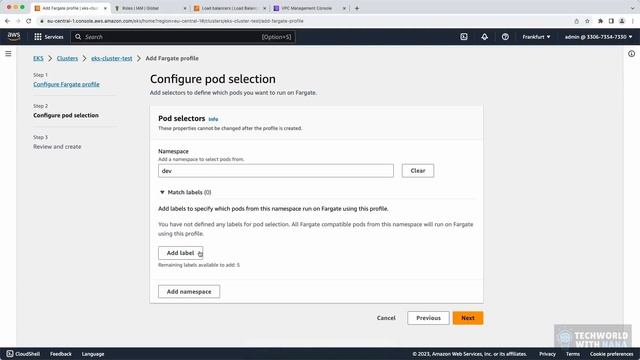Click the Clusters breadcrumb link
This screenshot has height=360, width=640.
(67, 58)
